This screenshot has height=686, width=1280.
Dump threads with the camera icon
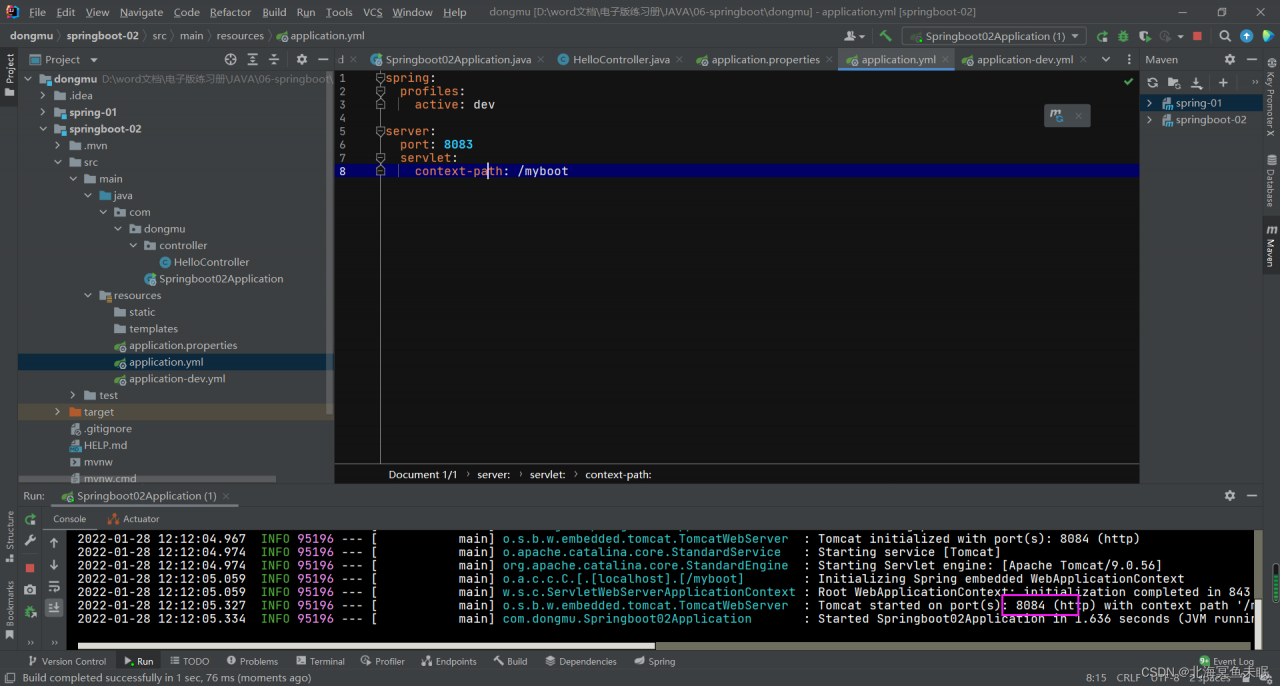[30, 589]
